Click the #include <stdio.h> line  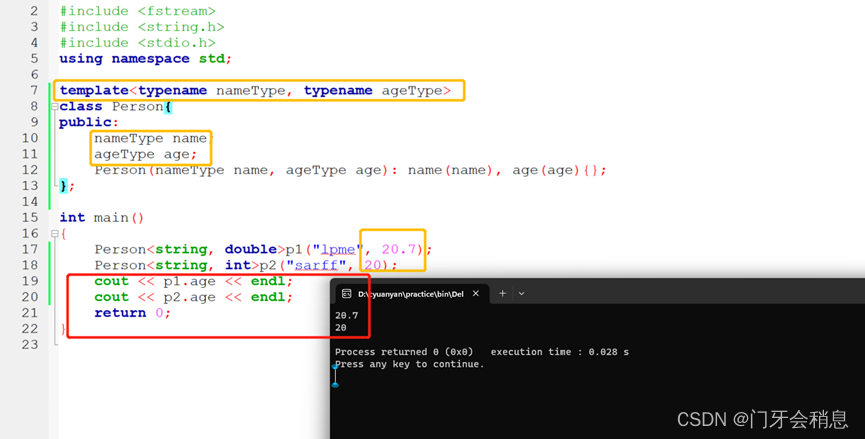pyautogui.click(x=137, y=43)
